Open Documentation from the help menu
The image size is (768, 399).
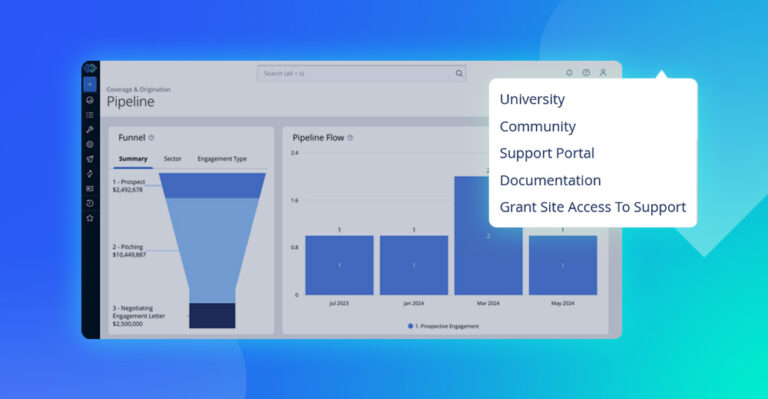tap(550, 180)
